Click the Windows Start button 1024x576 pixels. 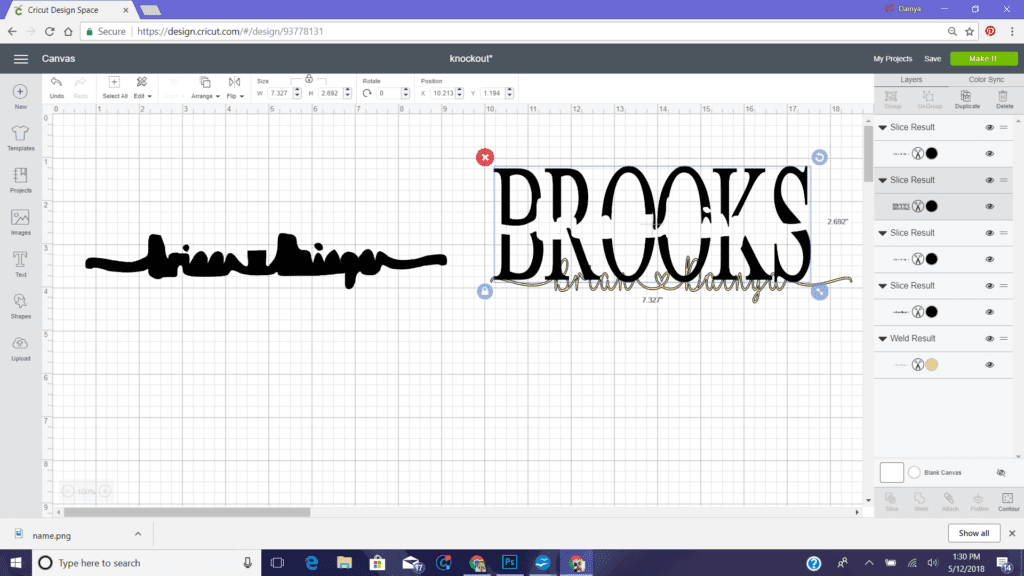[16, 562]
